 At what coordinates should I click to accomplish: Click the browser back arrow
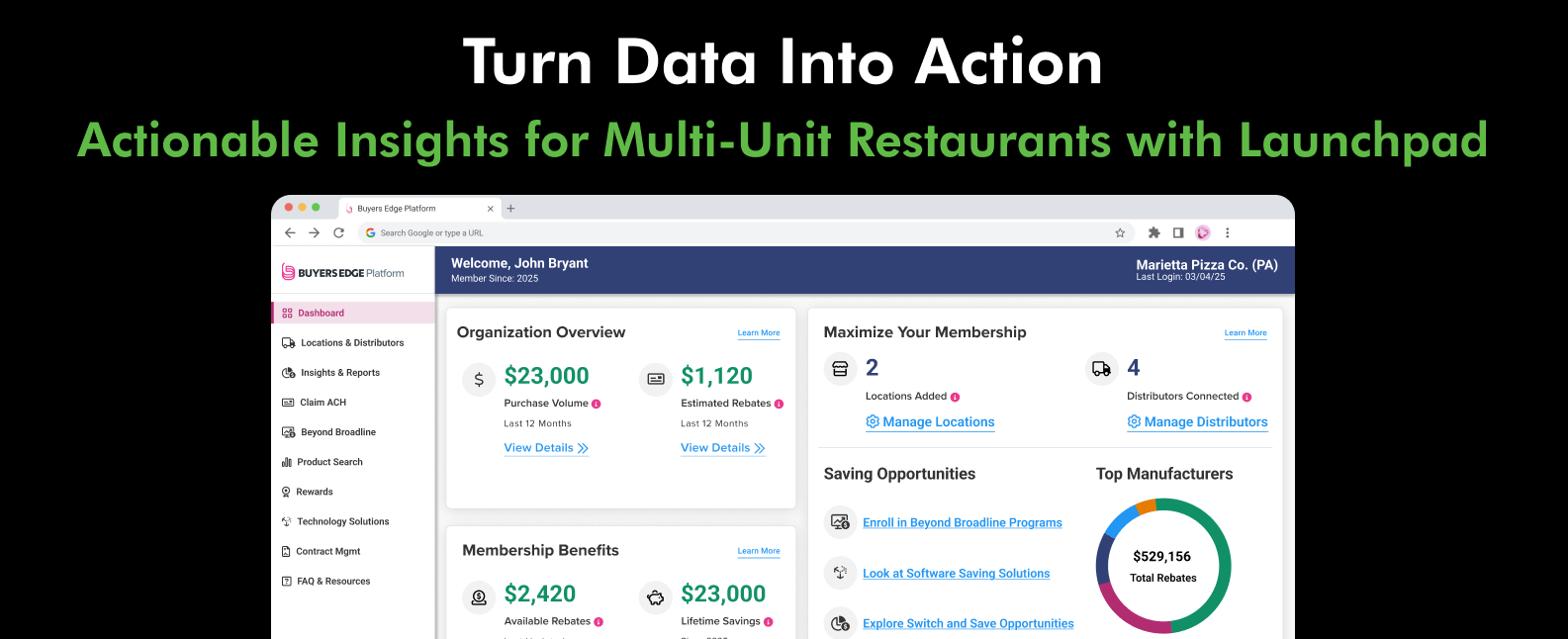(x=290, y=233)
